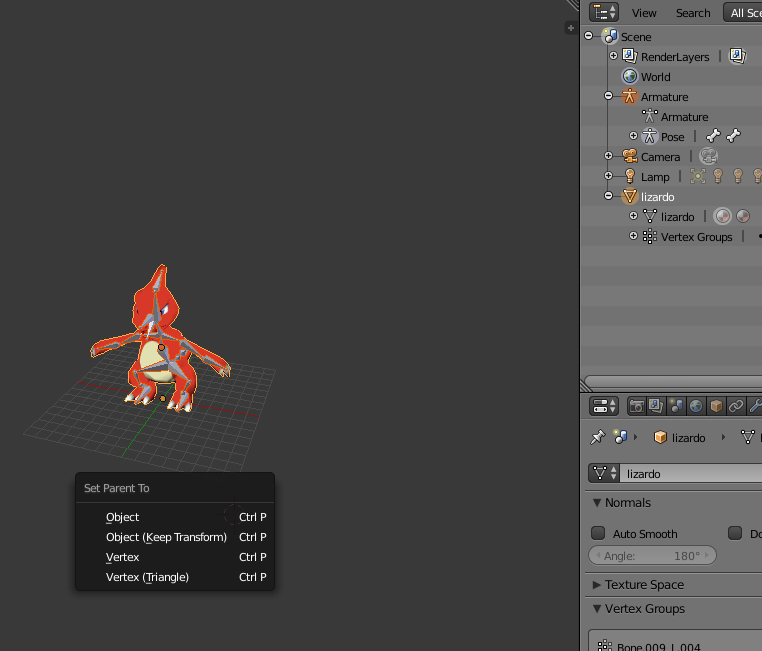Screen dimensions: 762x651
Task: Open the All Scenes display mode dropdown
Action: 744,13
